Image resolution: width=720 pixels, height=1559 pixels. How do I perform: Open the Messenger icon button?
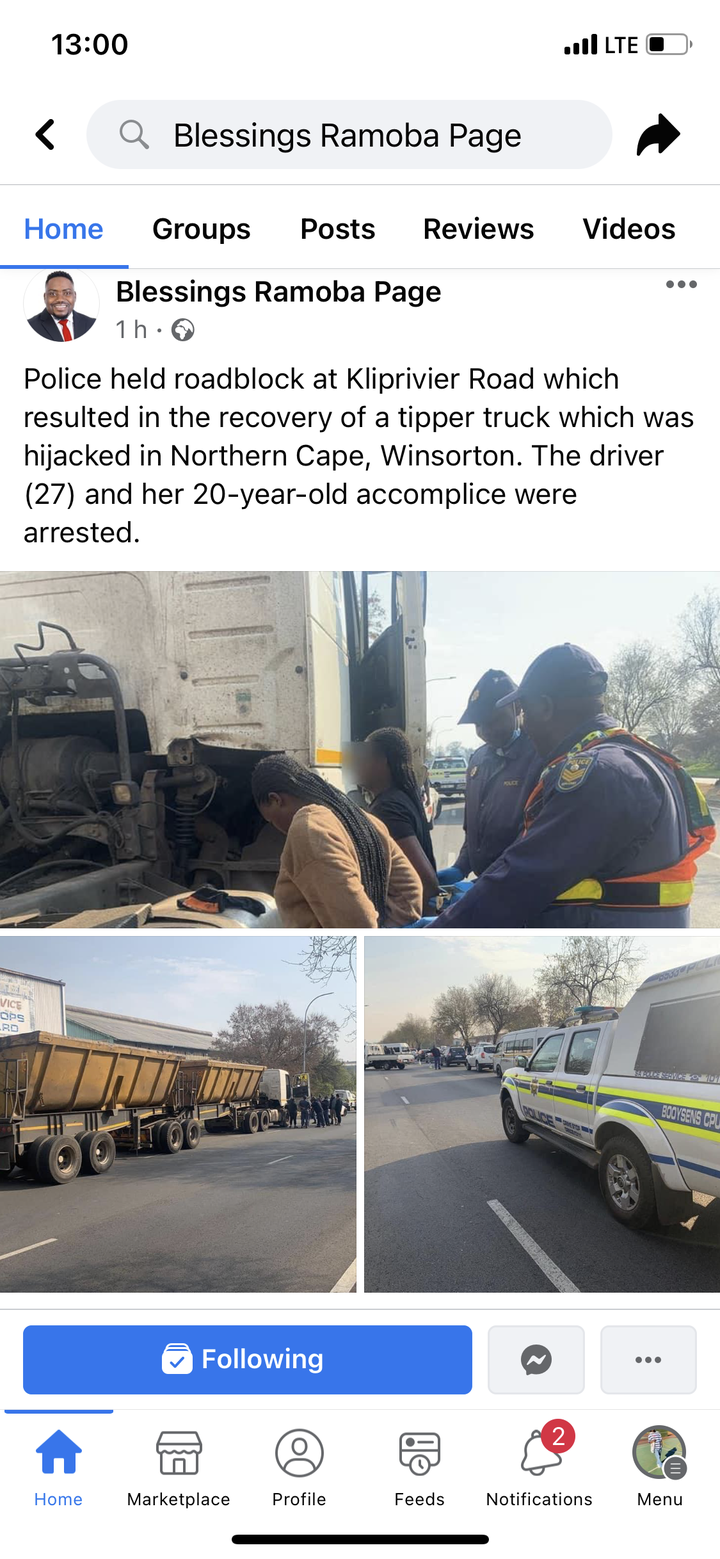pyautogui.click(x=536, y=1359)
